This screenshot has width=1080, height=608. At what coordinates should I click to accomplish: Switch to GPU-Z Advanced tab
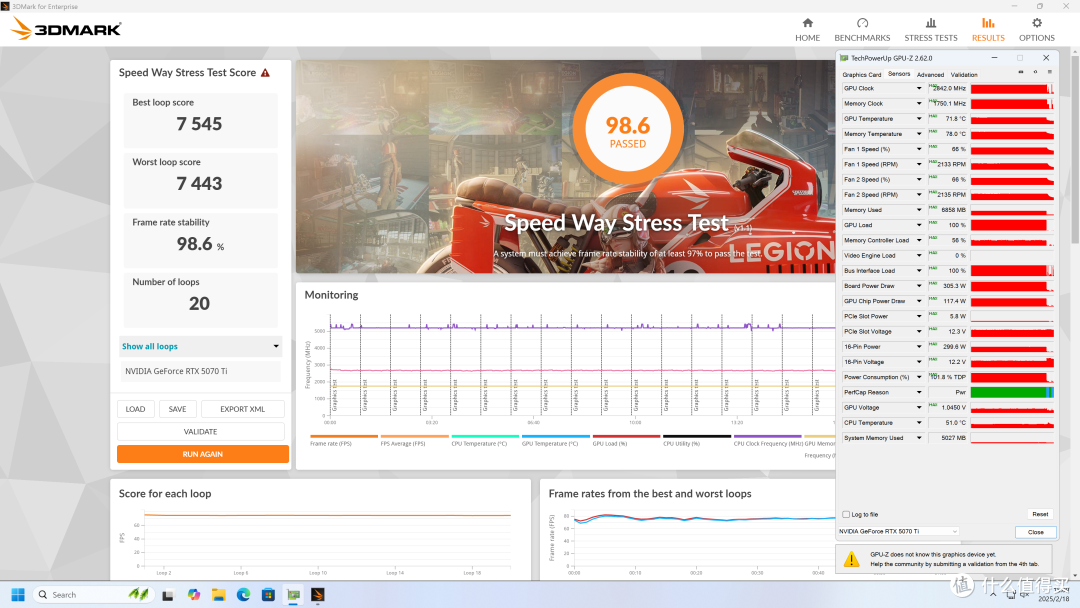pos(930,74)
